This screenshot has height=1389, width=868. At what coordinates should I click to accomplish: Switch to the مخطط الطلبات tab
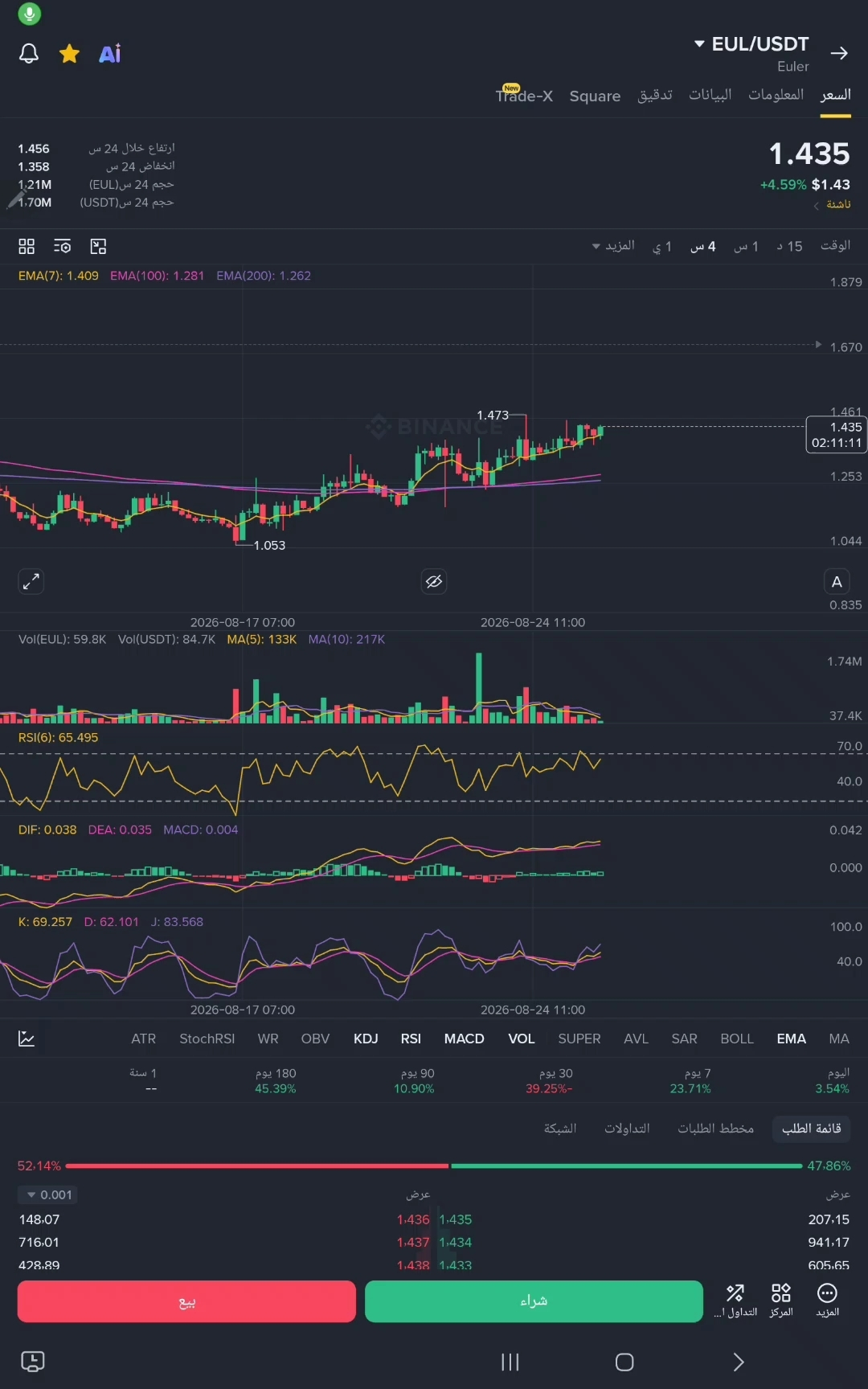pyautogui.click(x=716, y=1129)
